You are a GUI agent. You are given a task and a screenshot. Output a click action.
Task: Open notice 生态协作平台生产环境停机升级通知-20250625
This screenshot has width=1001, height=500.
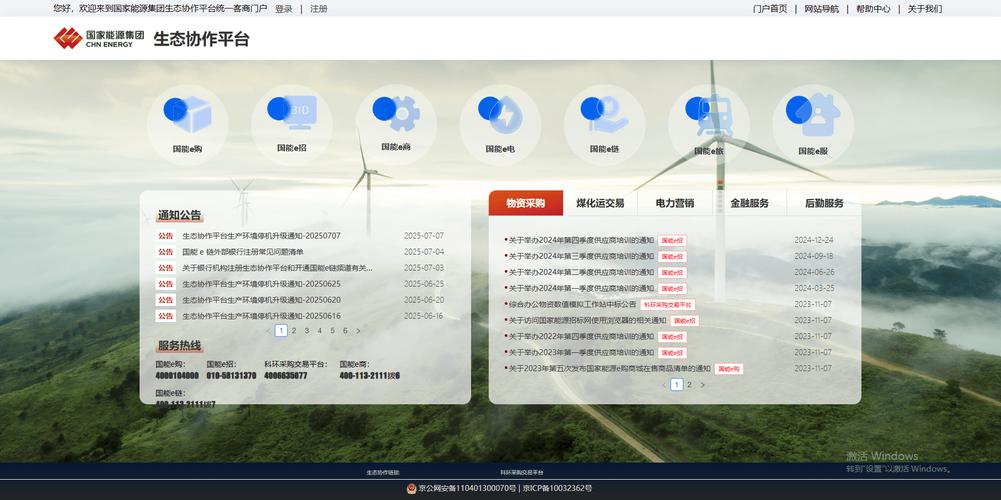click(262, 284)
